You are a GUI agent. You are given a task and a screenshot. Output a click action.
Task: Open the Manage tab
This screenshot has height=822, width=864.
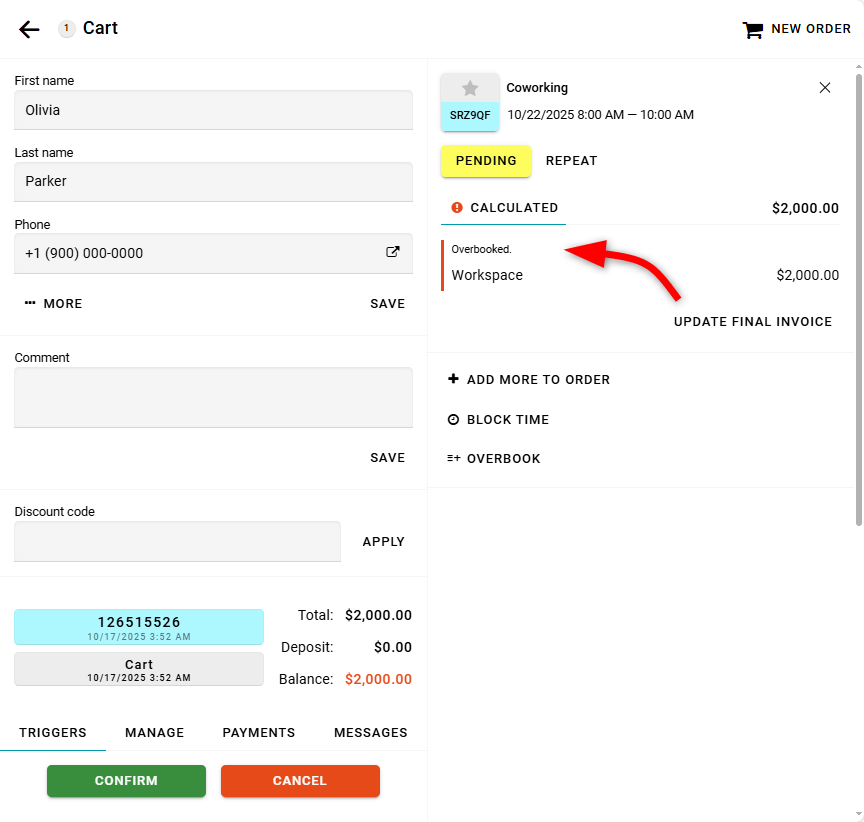(154, 733)
